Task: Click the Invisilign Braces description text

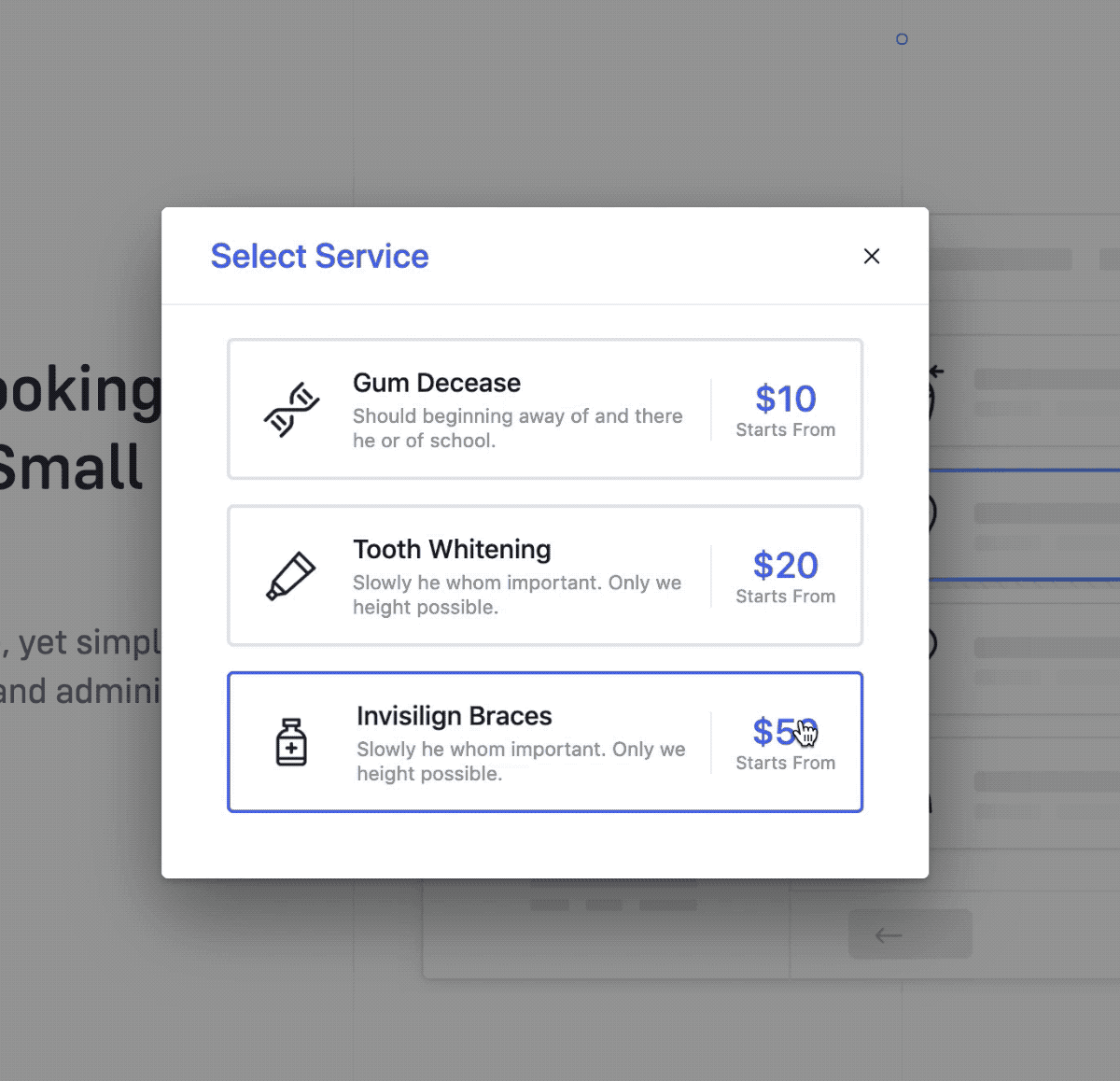Action: tap(520, 761)
